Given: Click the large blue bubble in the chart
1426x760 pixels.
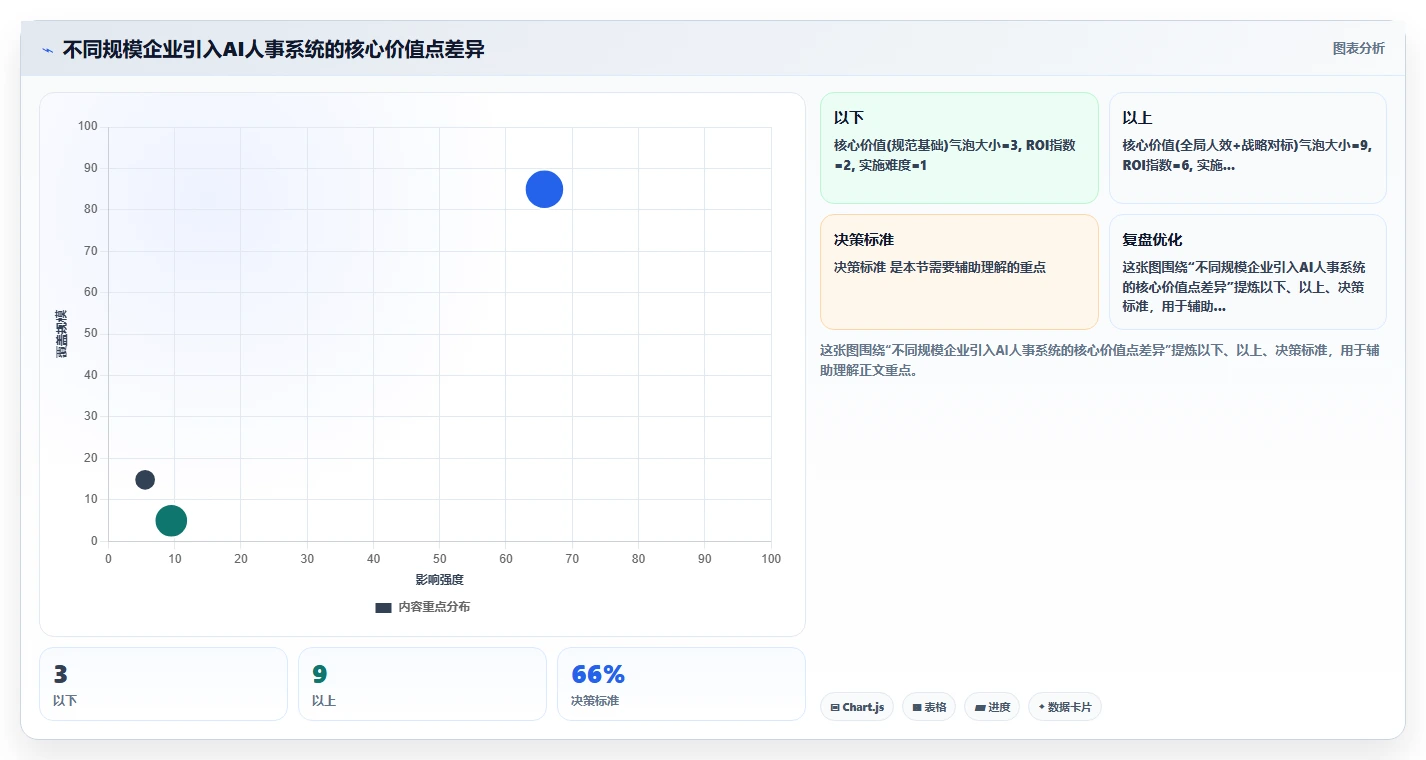Looking at the screenshot, I should tap(545, 189).
